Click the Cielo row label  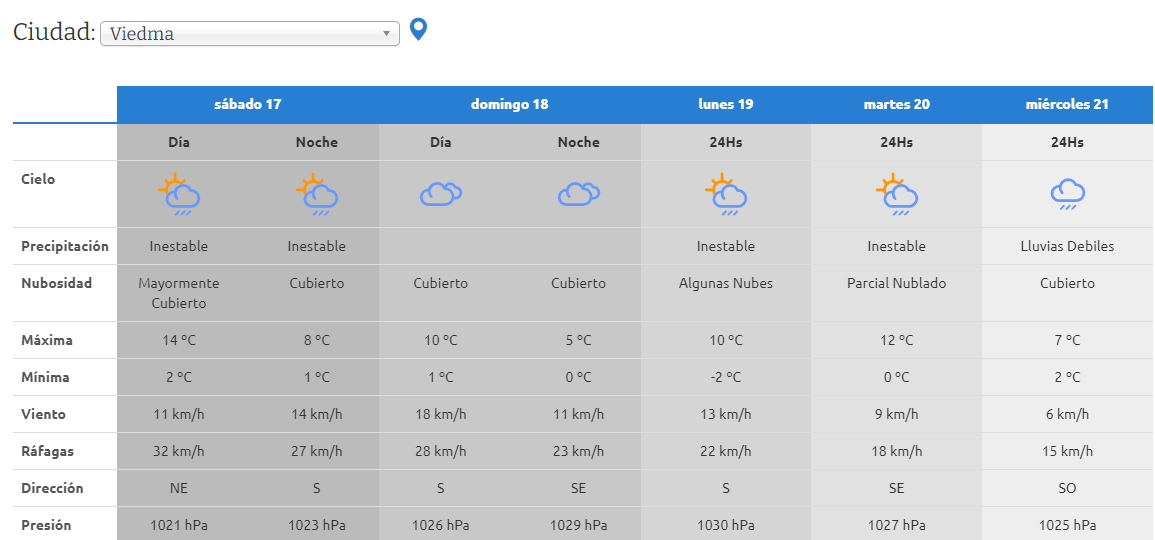click(x=38, y=180)
